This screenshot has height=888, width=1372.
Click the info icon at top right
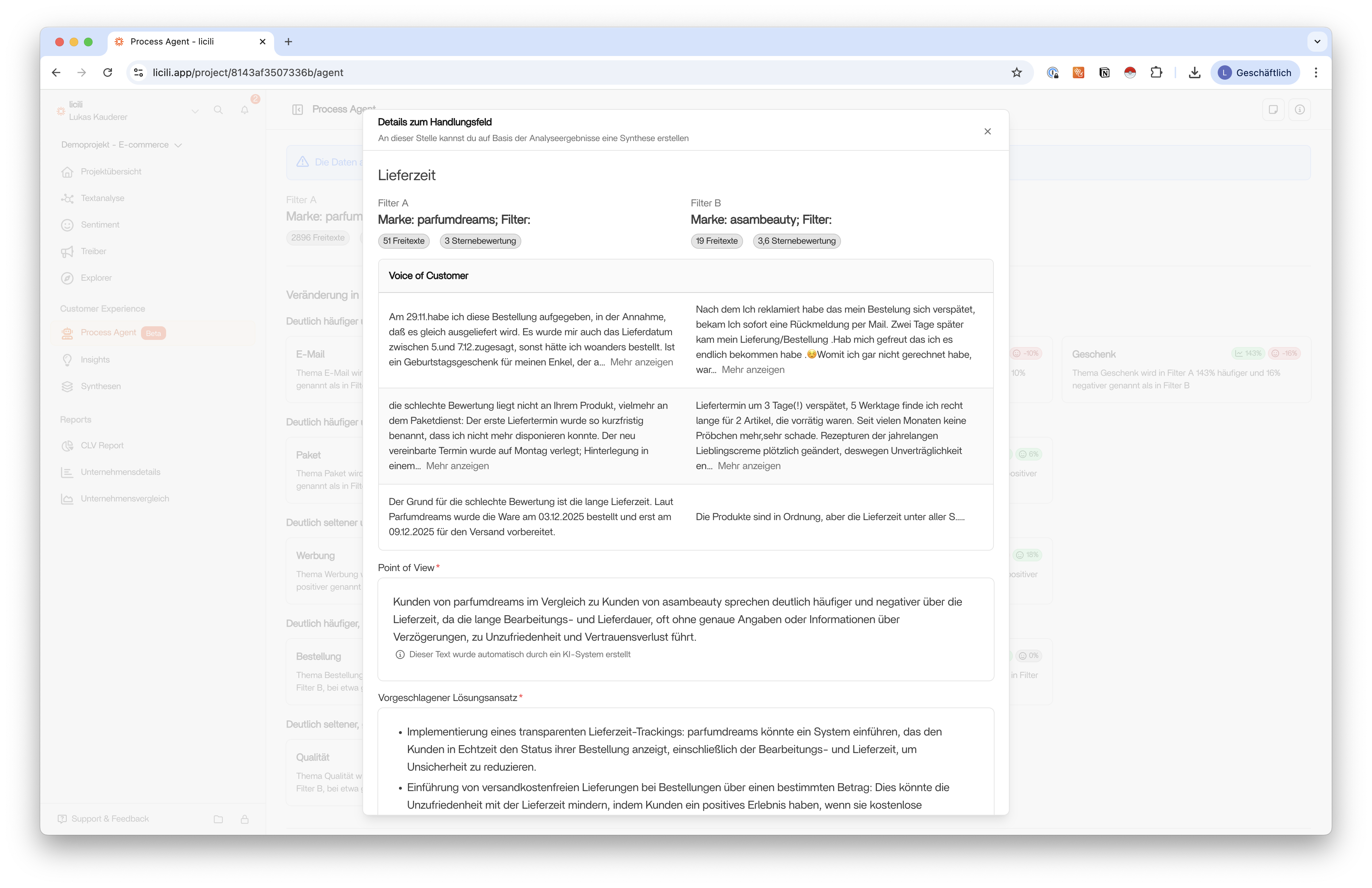pos(1300,109)
